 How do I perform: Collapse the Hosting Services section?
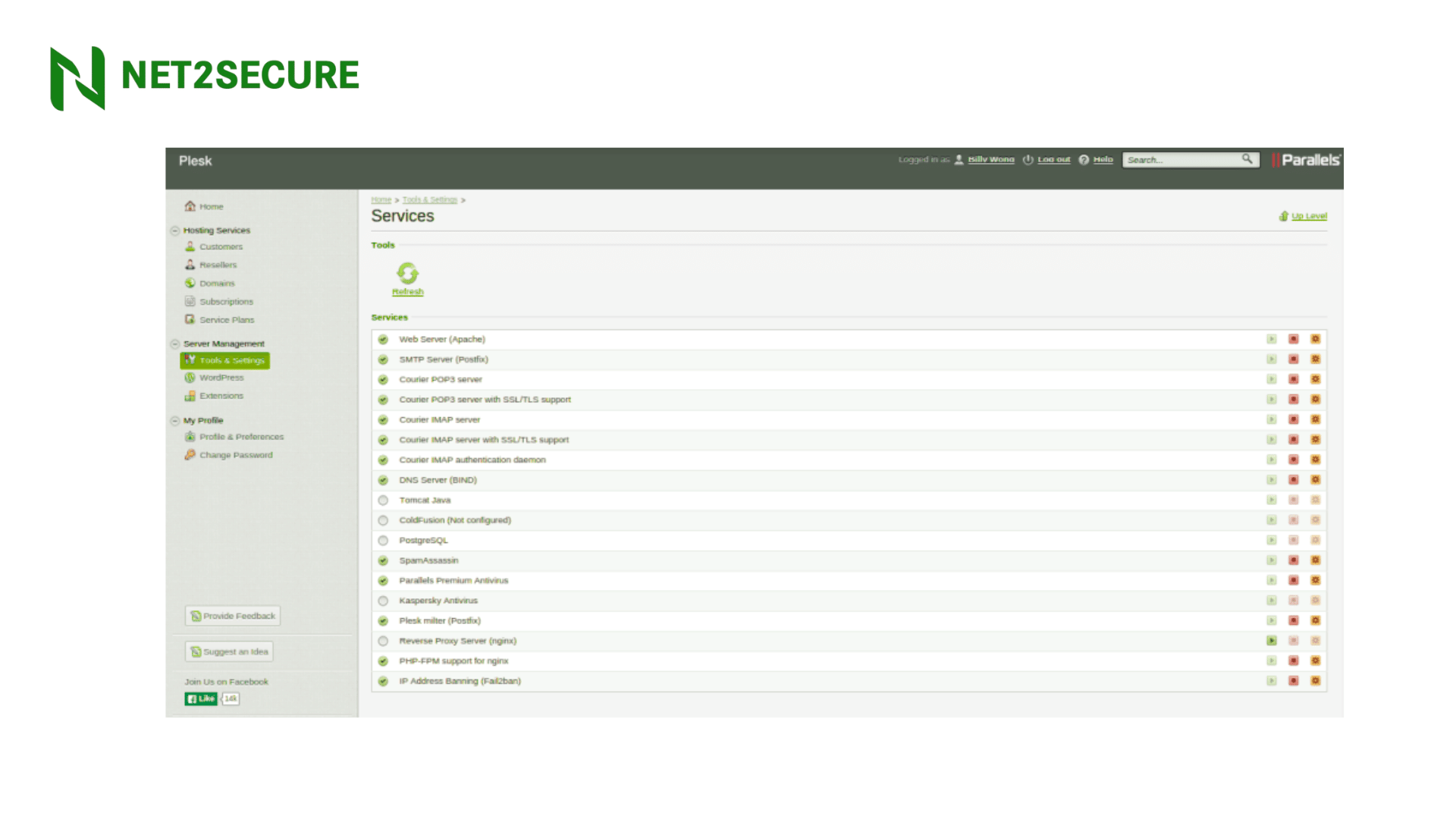[176, 230]
